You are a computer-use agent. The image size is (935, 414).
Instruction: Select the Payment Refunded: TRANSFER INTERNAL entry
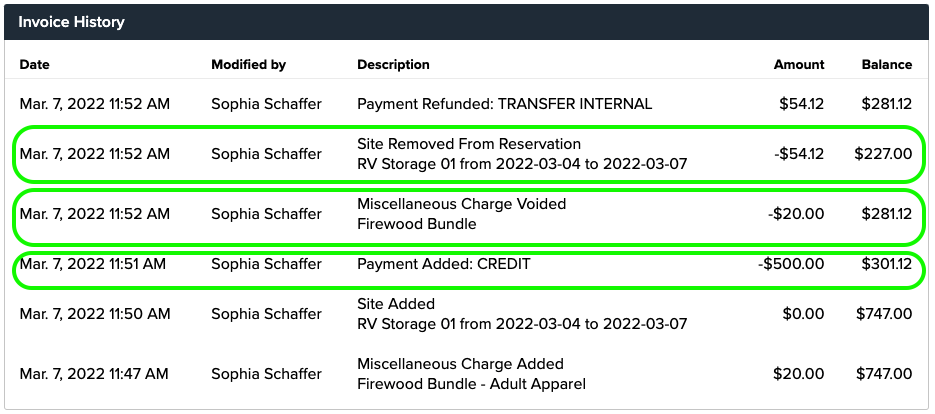tap(504, 104)
